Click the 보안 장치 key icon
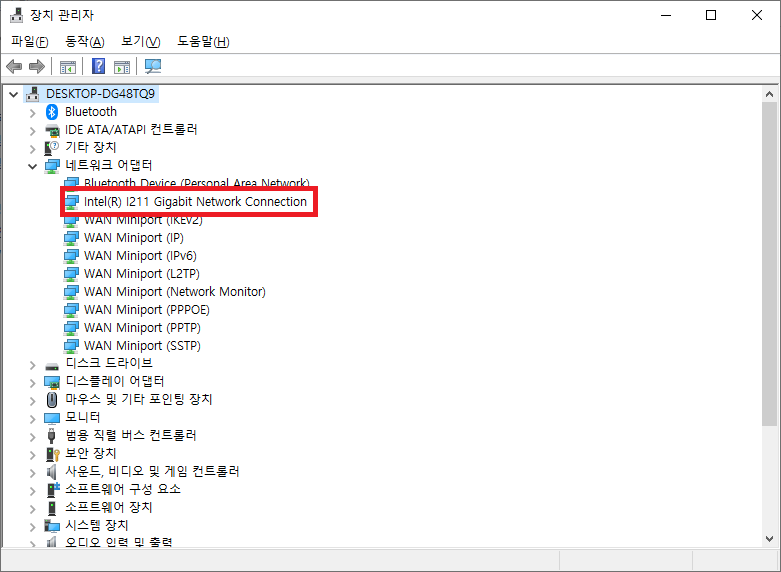Image resolution: width=781 pixels, height=572 pixels. (x=52, y=454)
